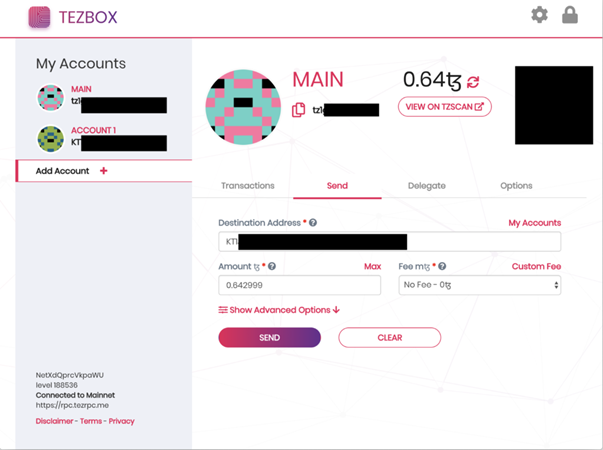Click the plus icon beside Add Account
This screenshot has width=603, height=450.
coord(103,170)
